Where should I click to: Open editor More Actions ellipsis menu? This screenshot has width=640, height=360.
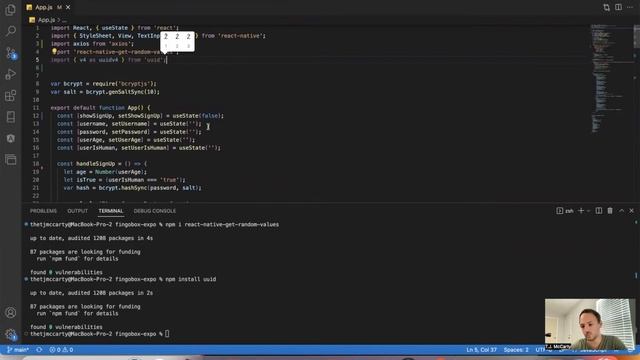pos(630,7)
